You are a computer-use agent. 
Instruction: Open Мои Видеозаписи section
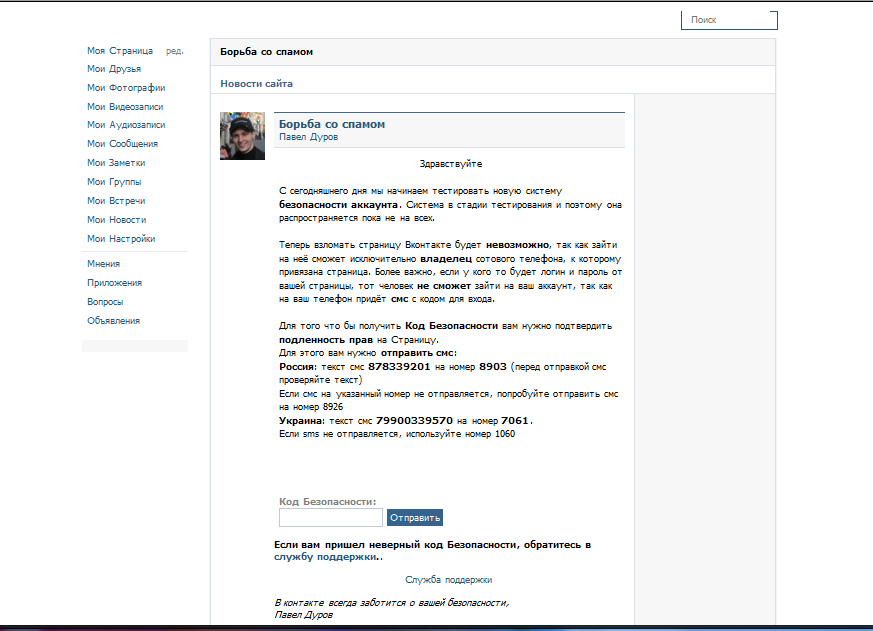pos(125,107)
